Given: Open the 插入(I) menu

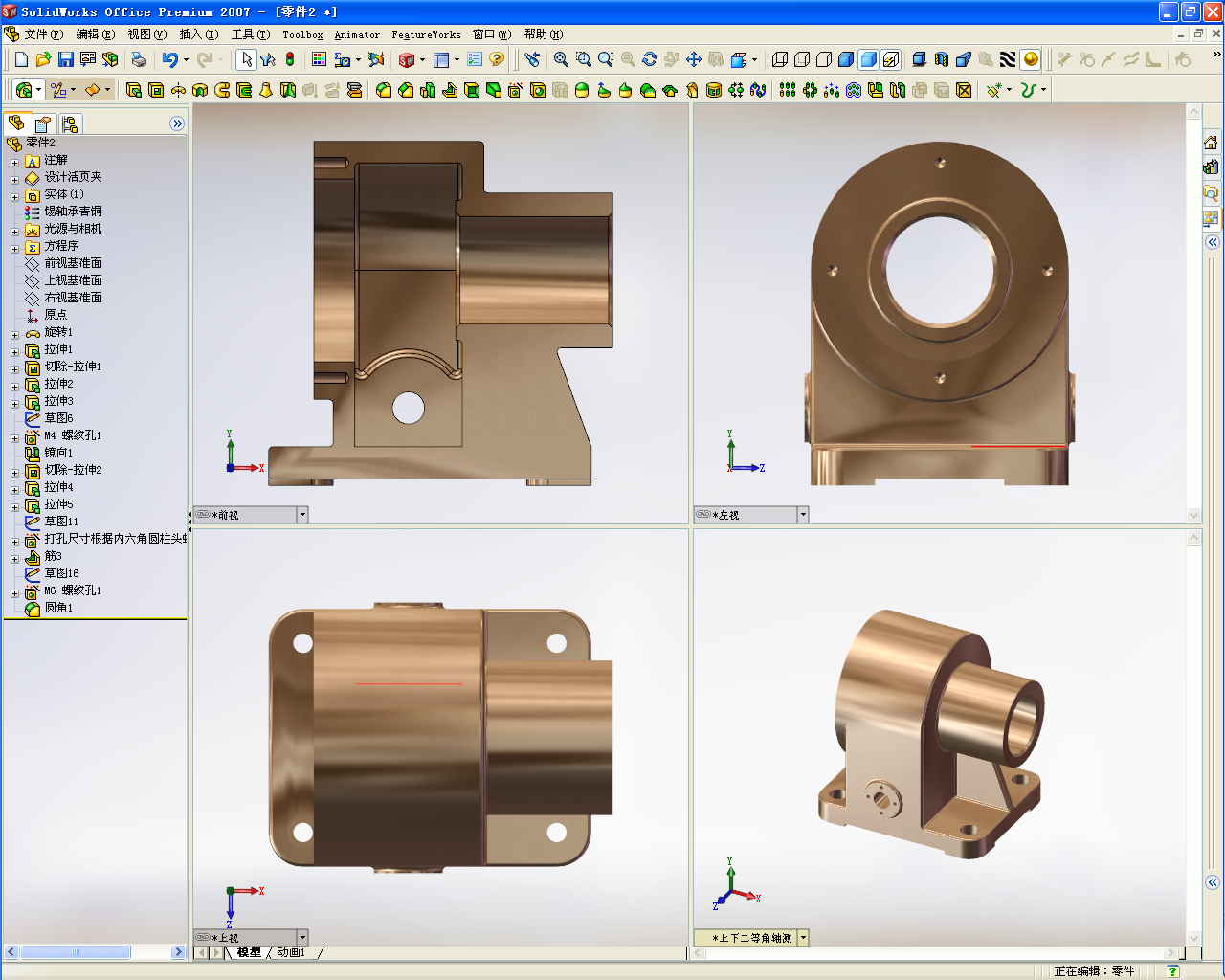Looking at the screenshot, I should pyautogui.click(x=199, y=34).
